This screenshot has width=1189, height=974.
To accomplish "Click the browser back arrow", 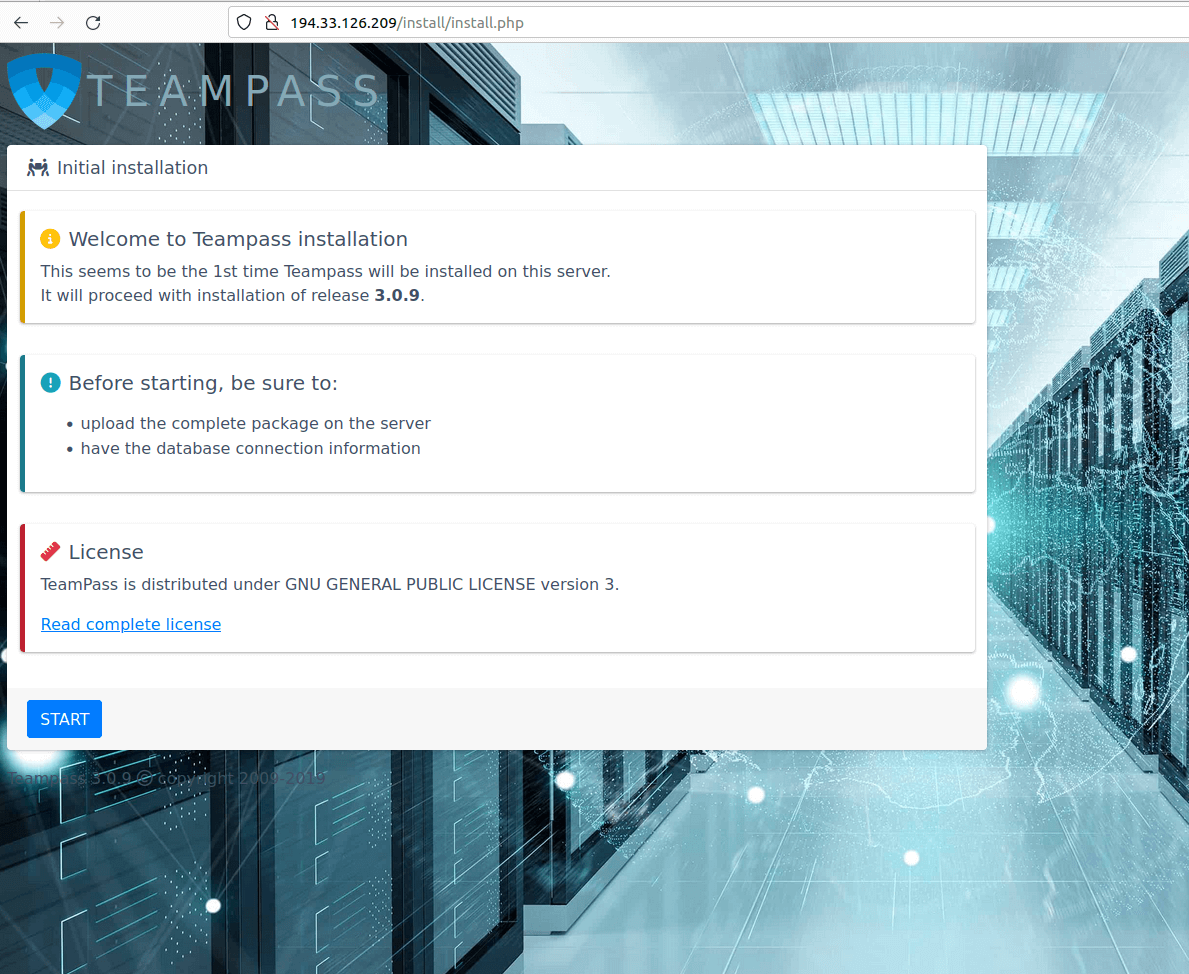I will (21, 22).
